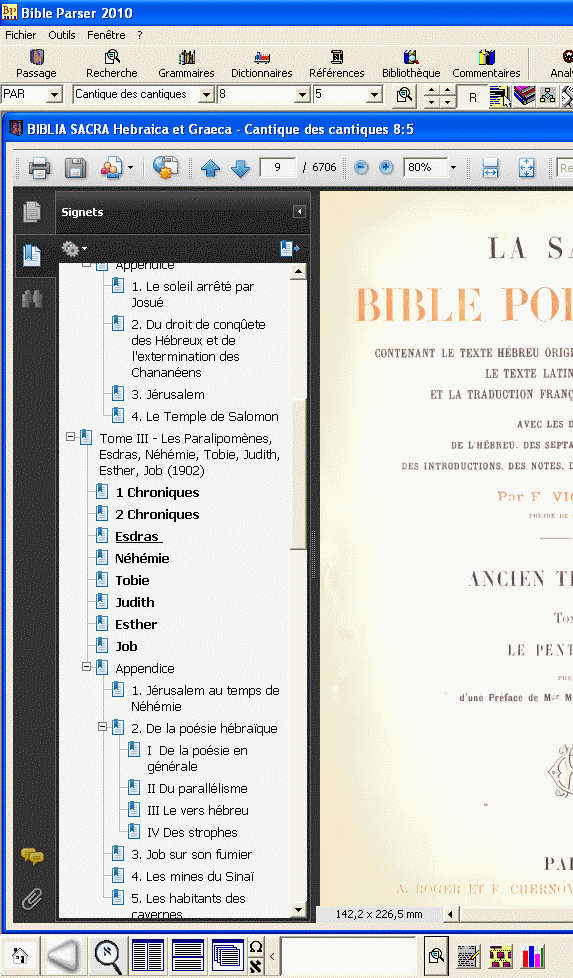Screen dimensions: 573x978
Task: Open the binoculars search panel
Action: click(32, 299)
